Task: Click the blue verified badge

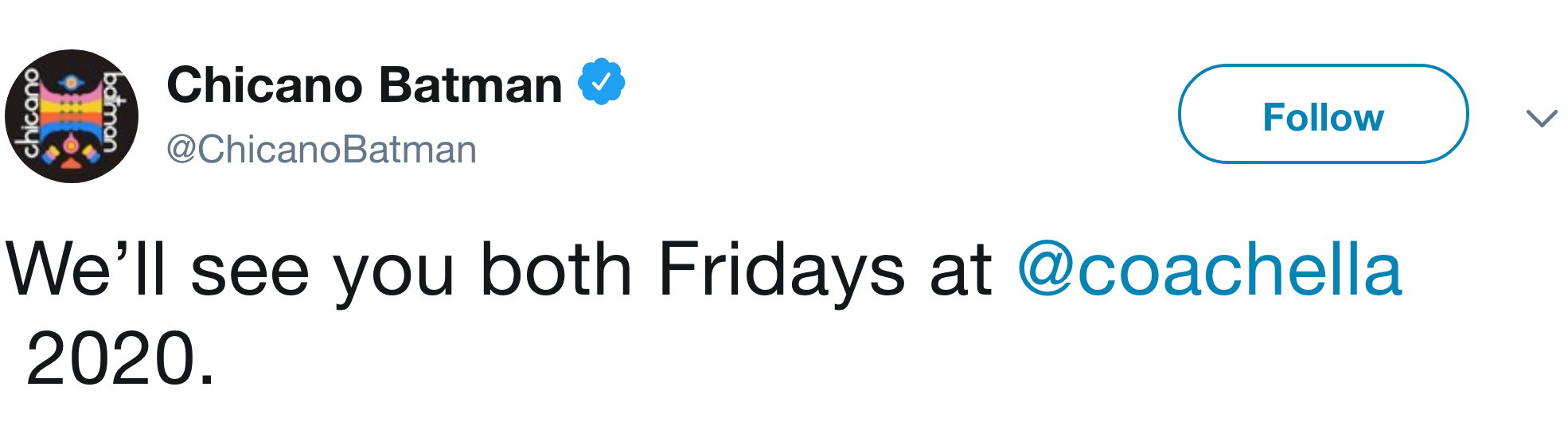Action: [602, 81]
